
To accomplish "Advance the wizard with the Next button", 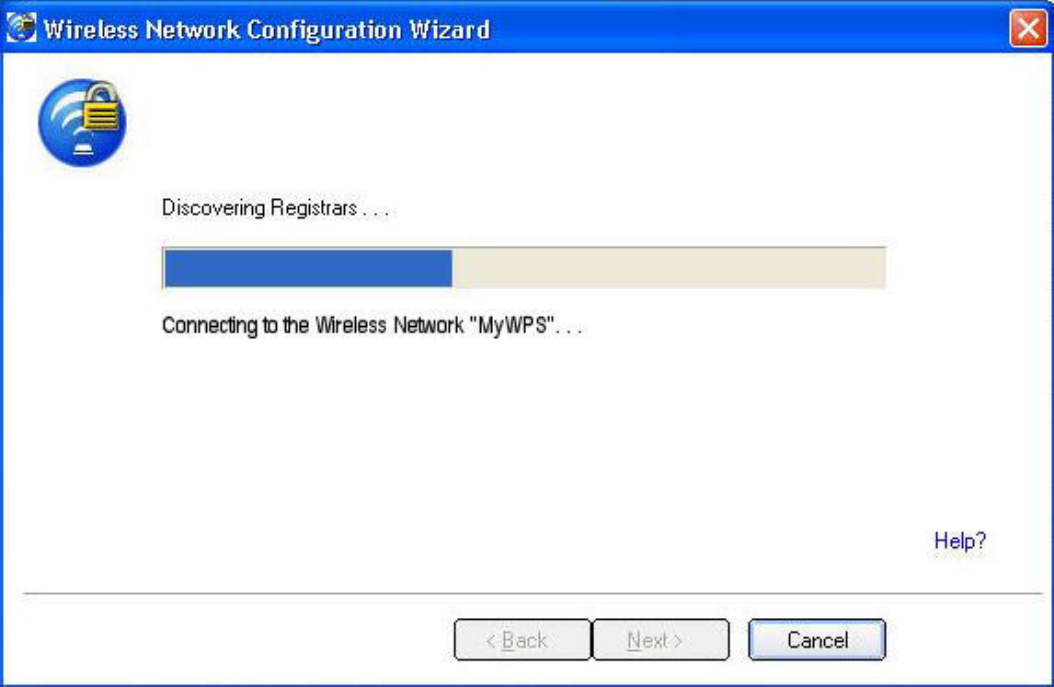I will (x=661, y=640).
